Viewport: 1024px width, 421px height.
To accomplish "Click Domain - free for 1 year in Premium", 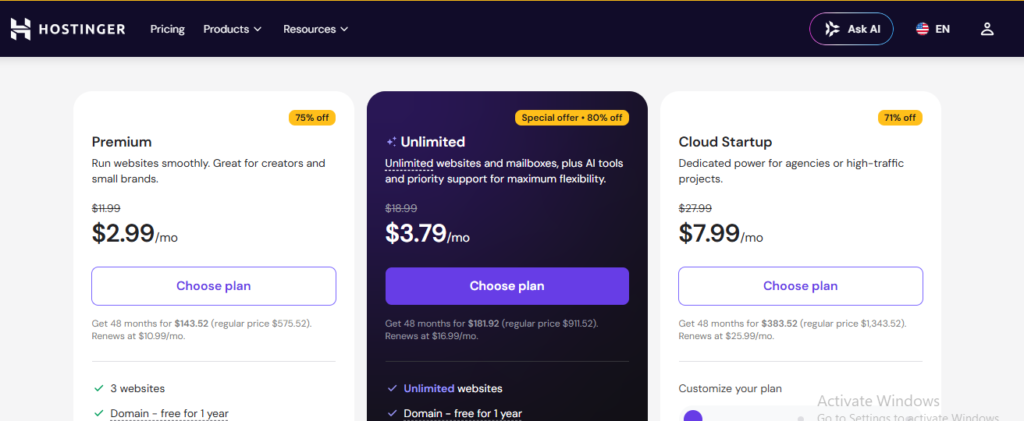I will (x=169, y=413).
